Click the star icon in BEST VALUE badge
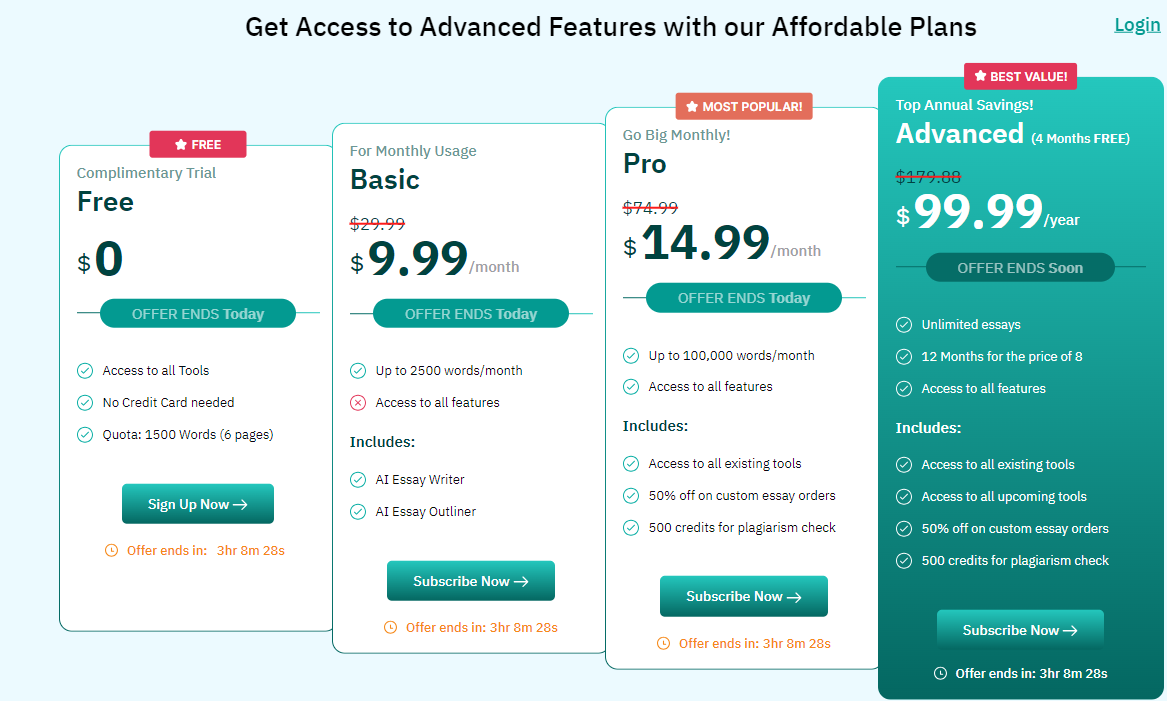The image size is (1167, 701). pyautogui.click(x=980, y=76)
